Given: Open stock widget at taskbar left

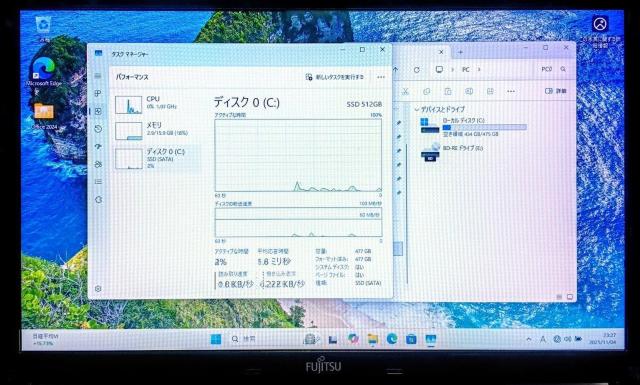Looking at the screenshot, I should point(45,340).
